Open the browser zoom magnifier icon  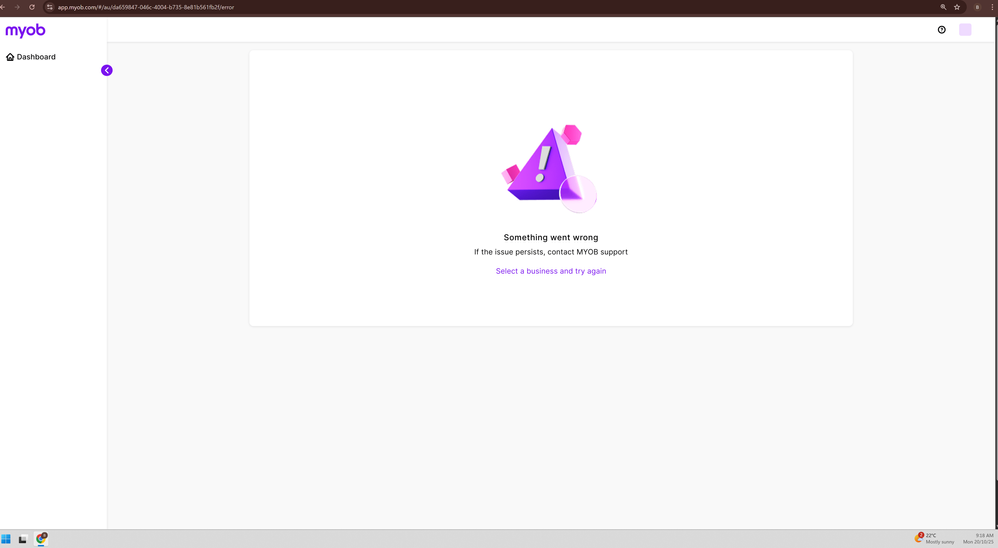click(x=943, y=7)
